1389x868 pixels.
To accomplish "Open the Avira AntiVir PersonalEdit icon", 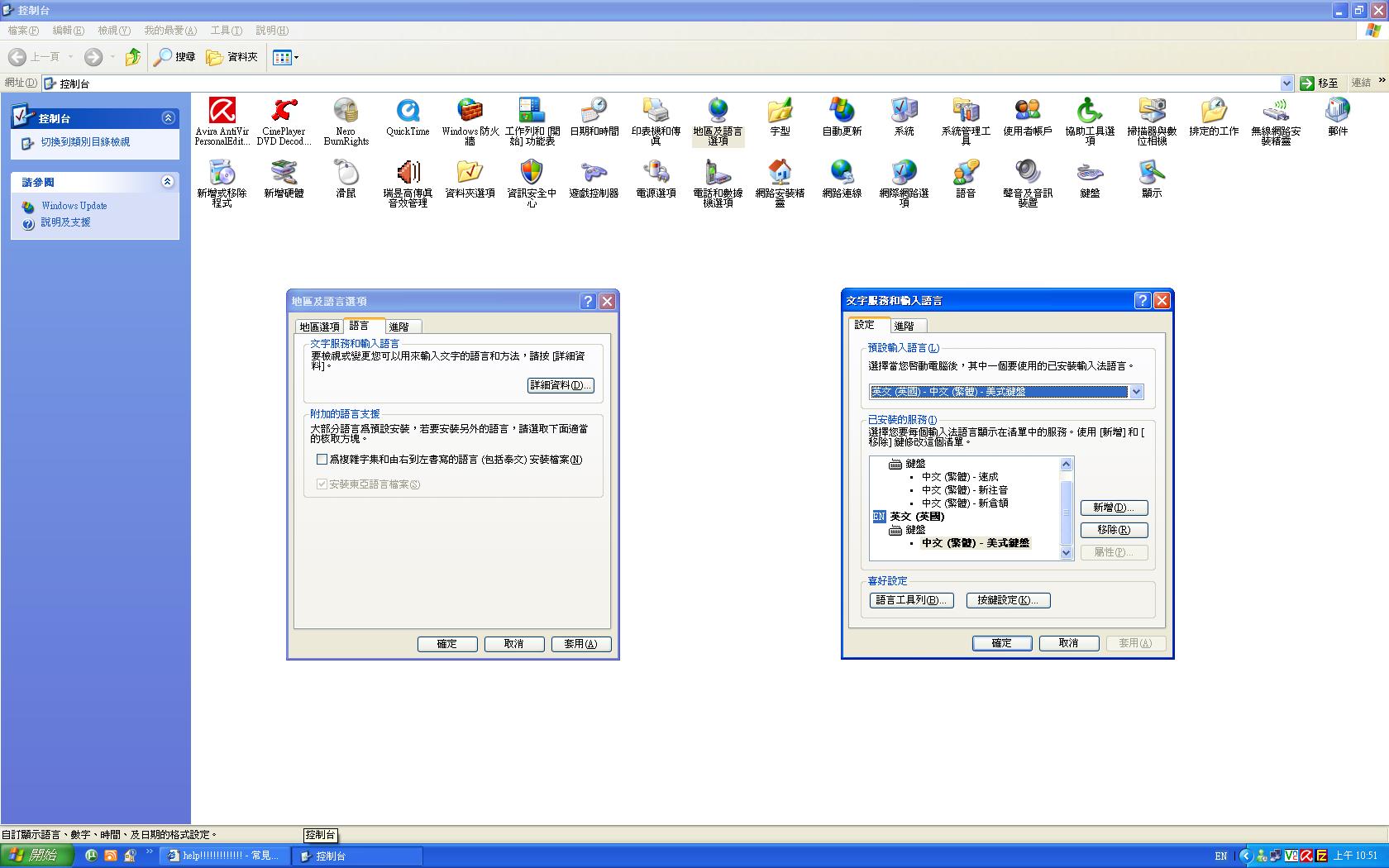I will tap(220, 112).
